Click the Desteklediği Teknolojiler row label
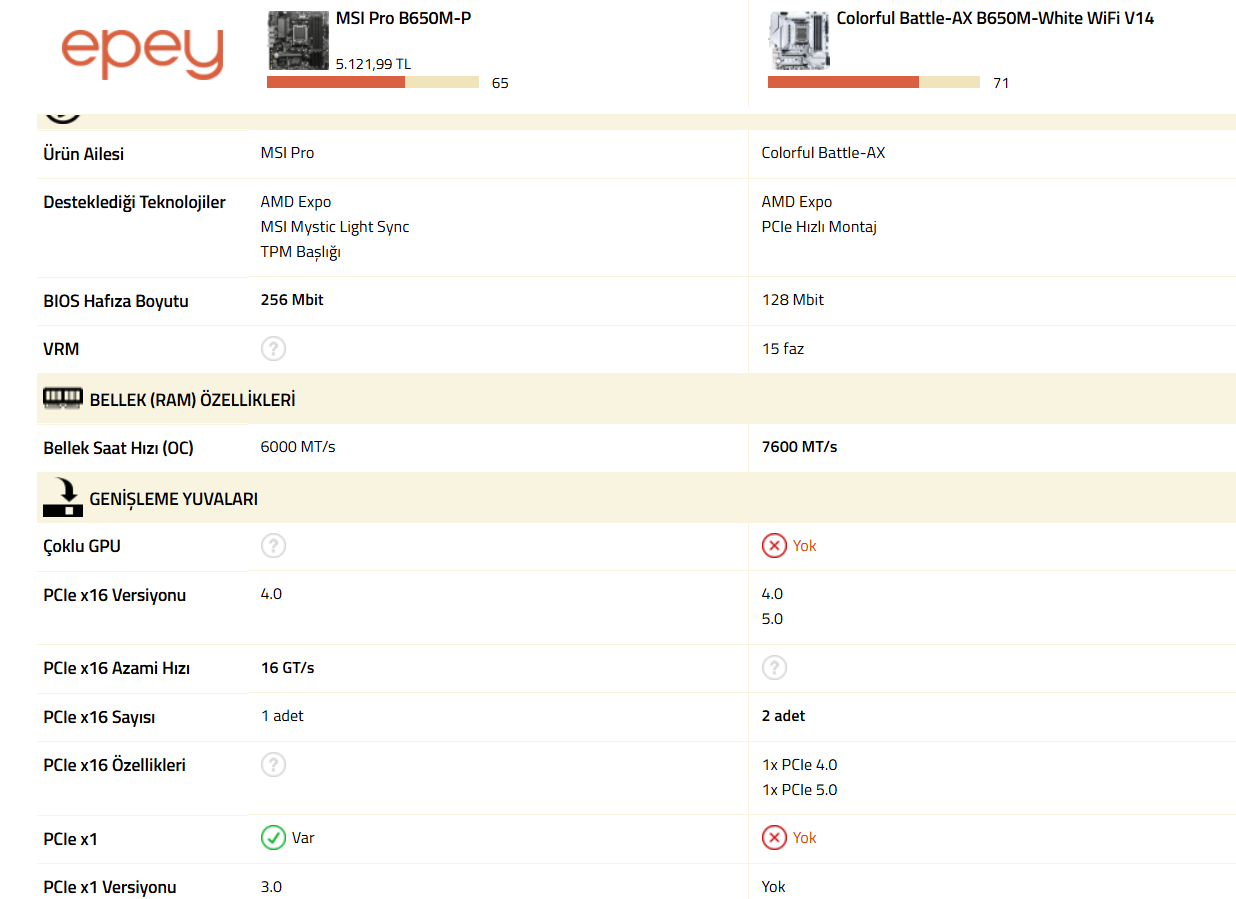Image resolution: width=1236 pixels, height=899 pixels. 135,203
